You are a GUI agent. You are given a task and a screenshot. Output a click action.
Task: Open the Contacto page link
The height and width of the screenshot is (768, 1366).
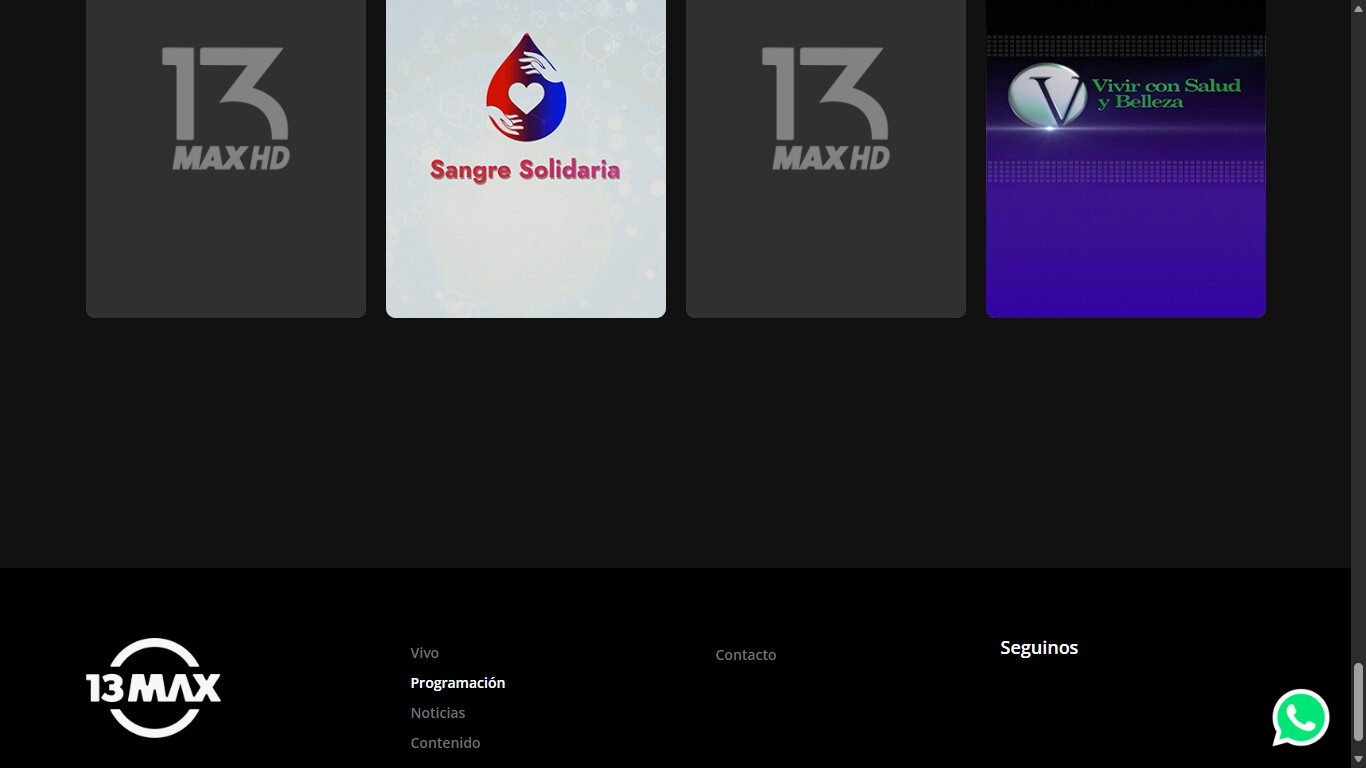[745, 655]
